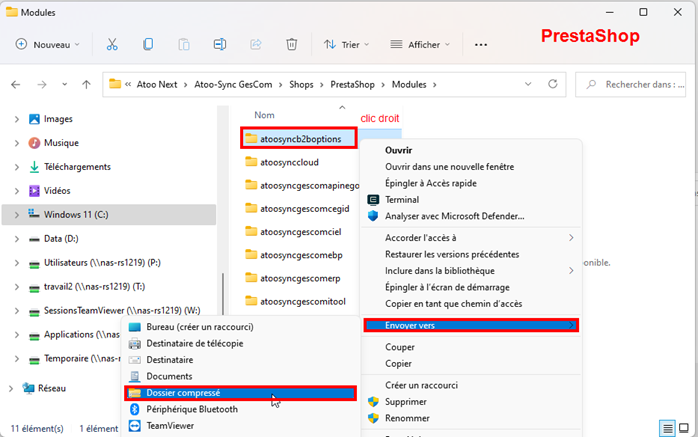This screenshot has height=437, width=698.
Task: Select Envoyer vers menu entry
Action: tap(471, 325)
